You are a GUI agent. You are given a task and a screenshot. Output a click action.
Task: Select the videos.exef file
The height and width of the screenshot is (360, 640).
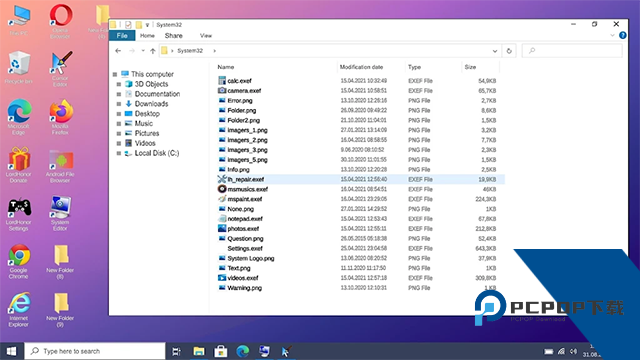pyautogui.click(x=243, y=278)
